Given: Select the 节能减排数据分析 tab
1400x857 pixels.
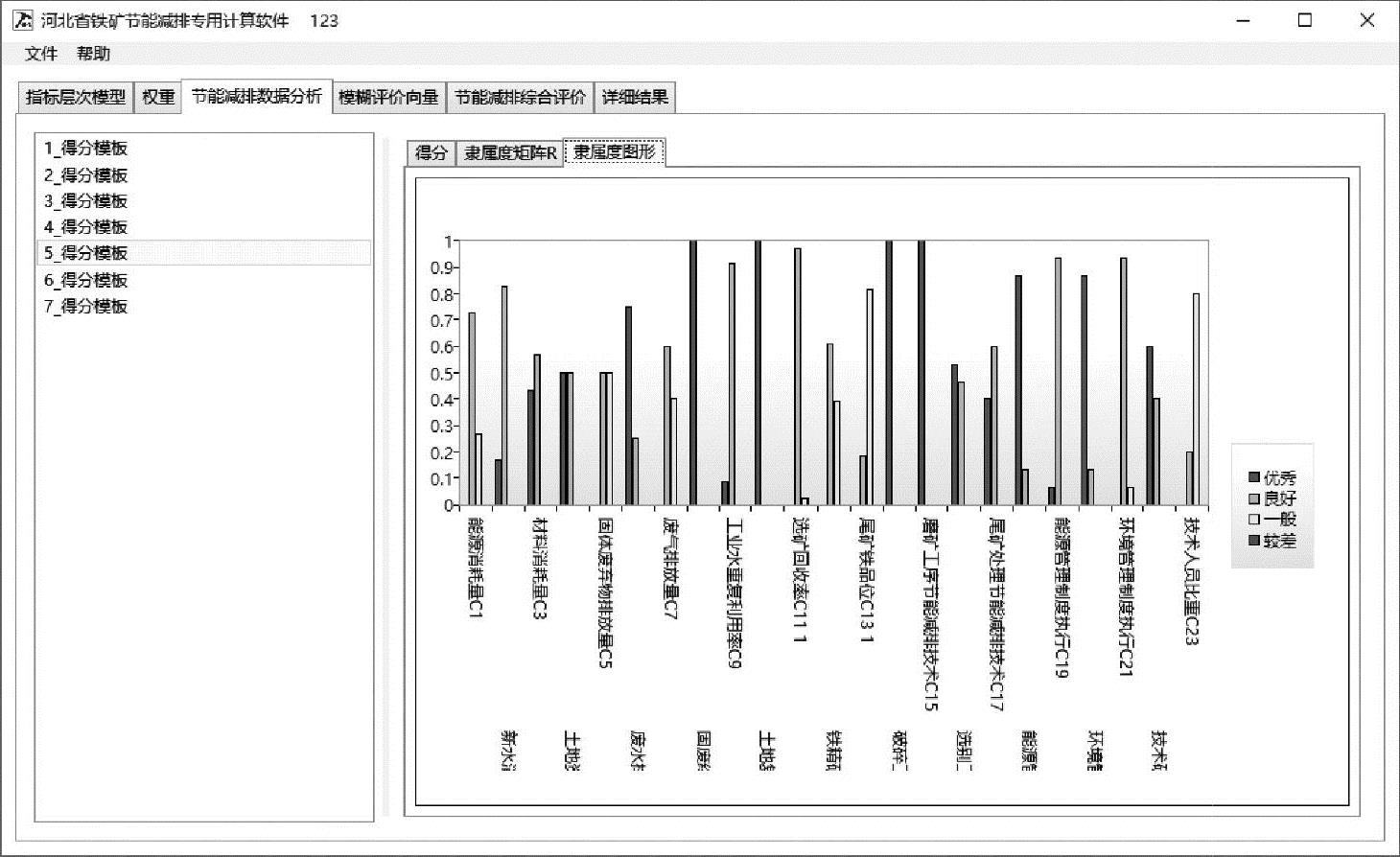Looking at the screenshot, I should pos(257,96).
